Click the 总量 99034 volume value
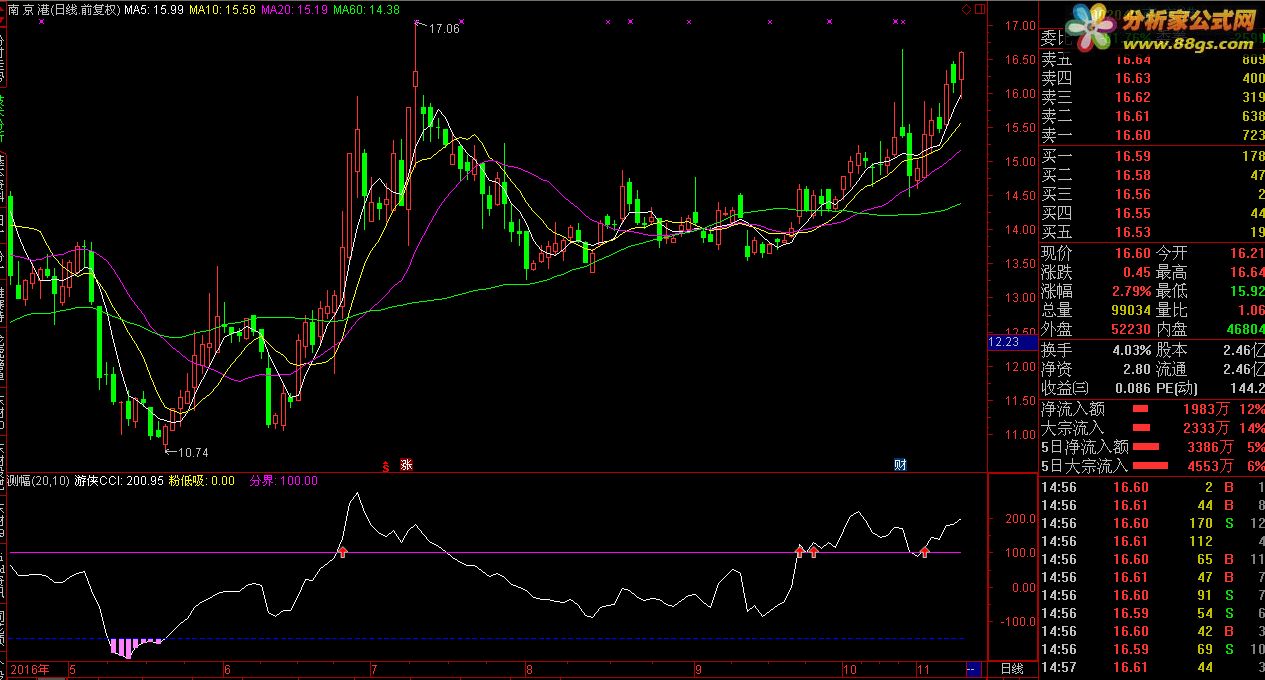The width and height of the screenshot is (1265, 680). [x=1129, y=310]
